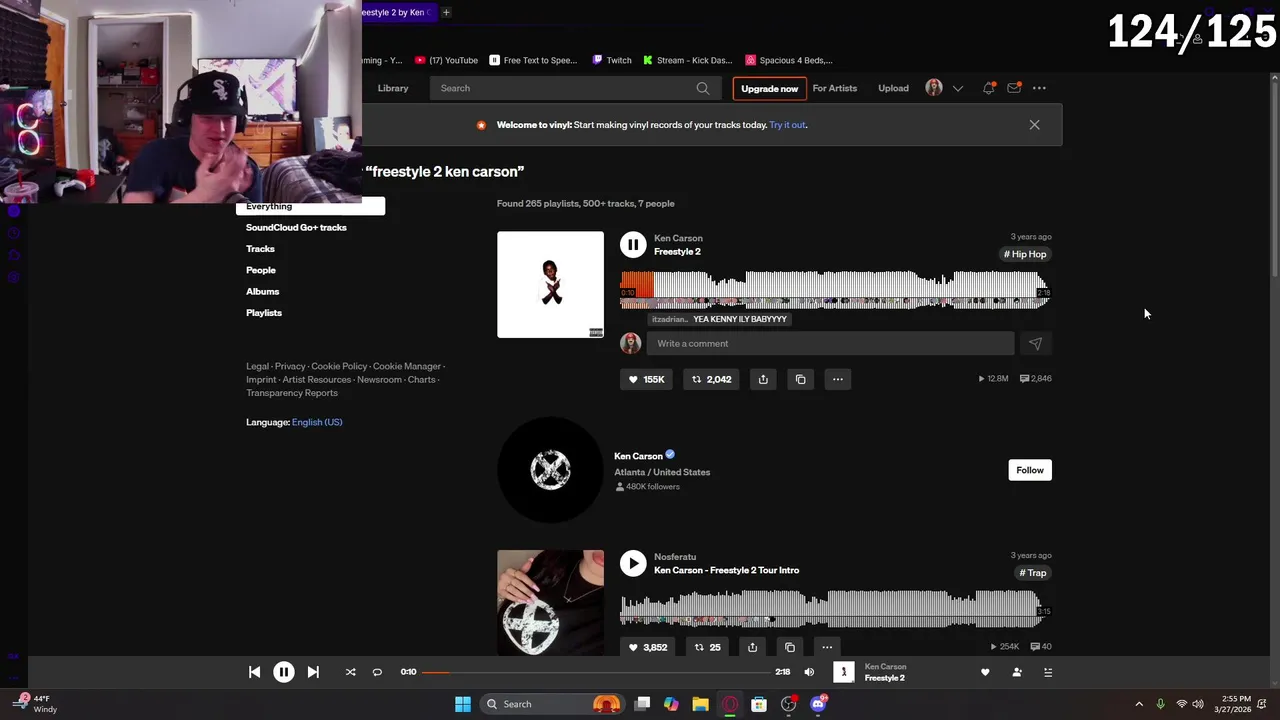Filter results by Albums
1280x720 pixels.
(x=263, y=291)
